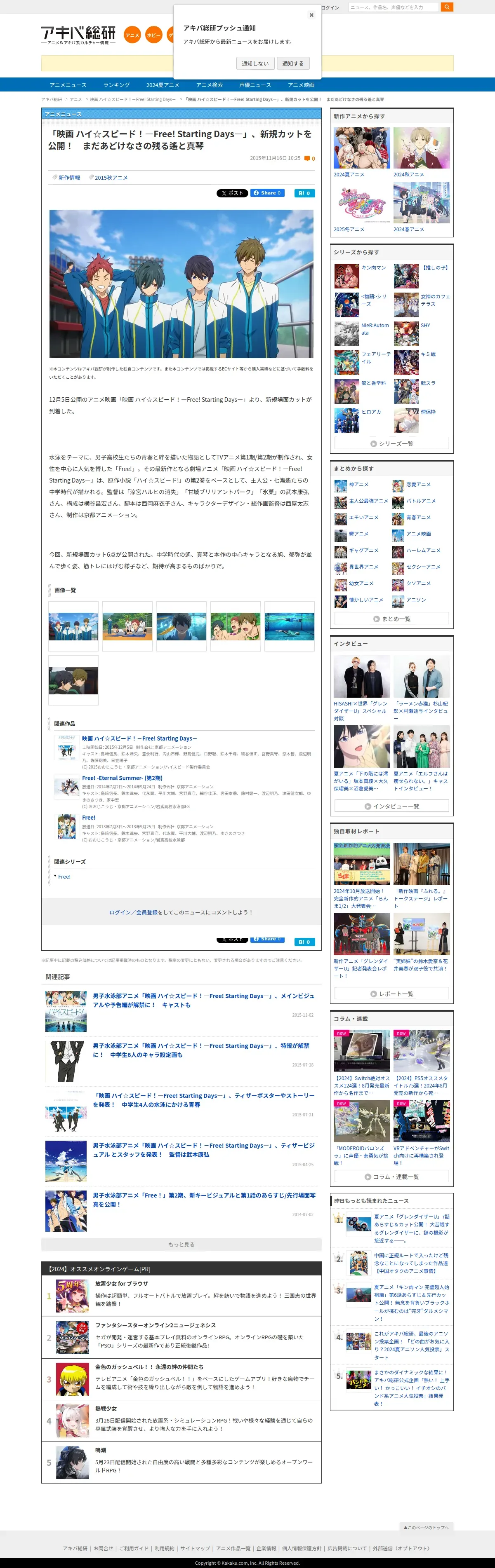The width and height of the screenshot is (495, 1568).
Task: Open the 2024夏アニメ navigation tab
Action: coord(163,84)
